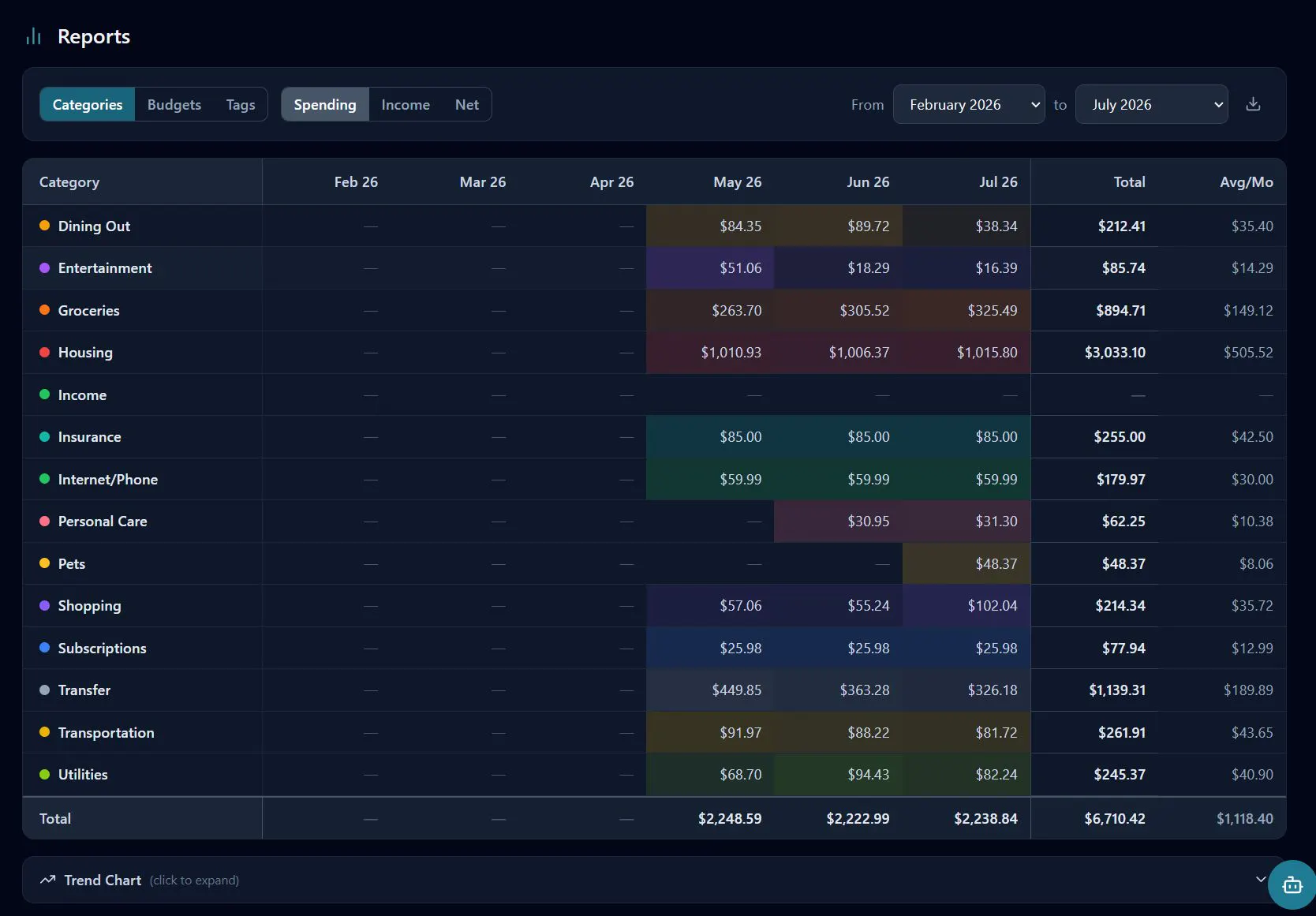Select the Internet/Phone category row label
Image resolution: width=1316 pixels, height=916 pixels.
[108, 479]
